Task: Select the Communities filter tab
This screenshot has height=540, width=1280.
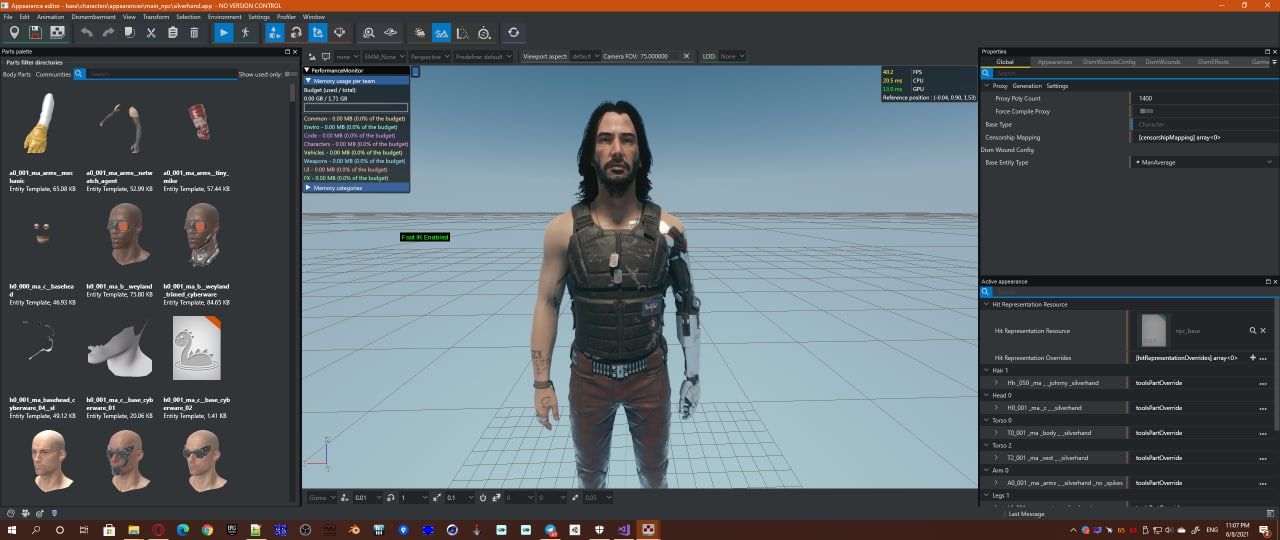Action: point(53,74)
